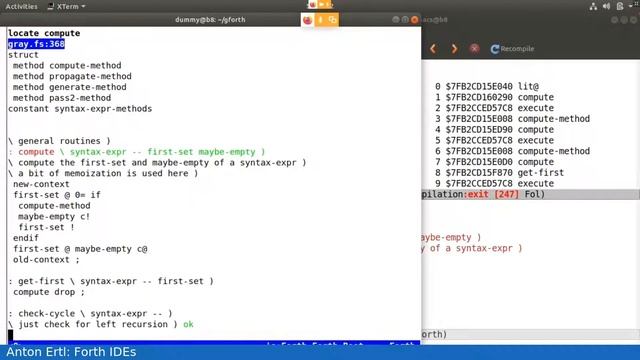This screenshot has width=640, height=360.
Task: Click the red stop icon in Emacs toolbar
Action: point(474,49)
